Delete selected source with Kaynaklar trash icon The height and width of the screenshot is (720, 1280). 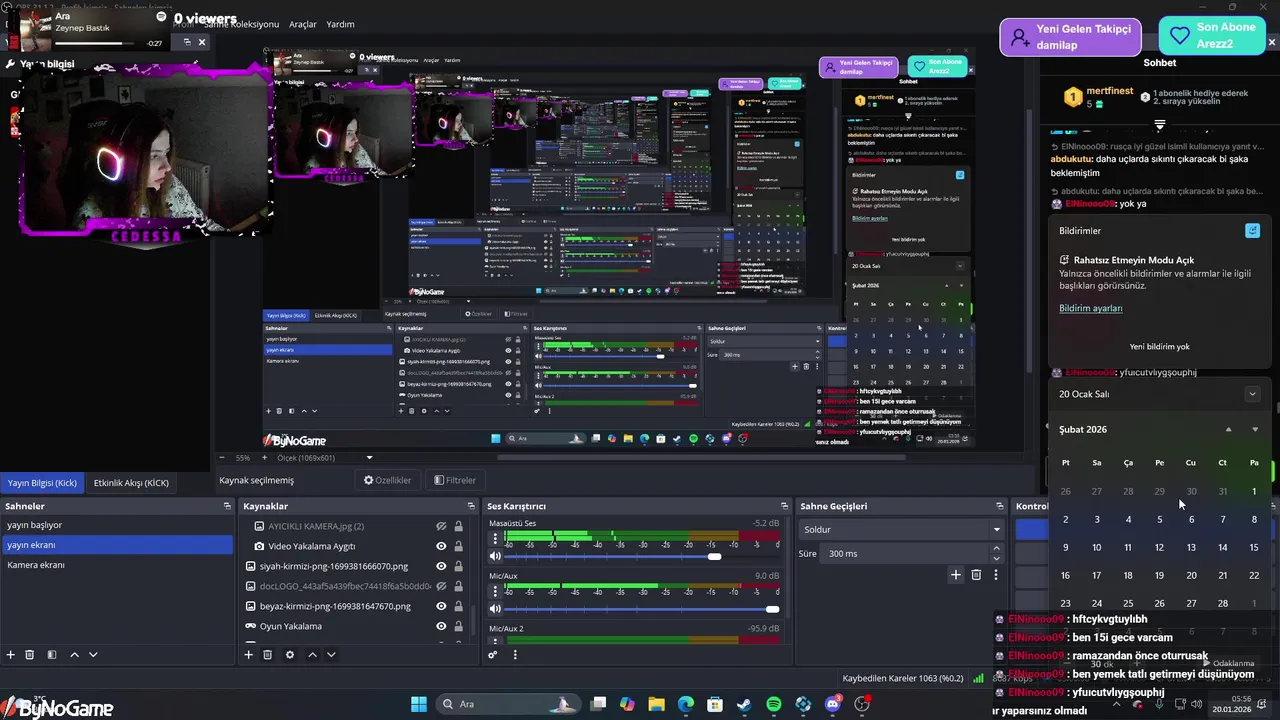tap(268, 655)
